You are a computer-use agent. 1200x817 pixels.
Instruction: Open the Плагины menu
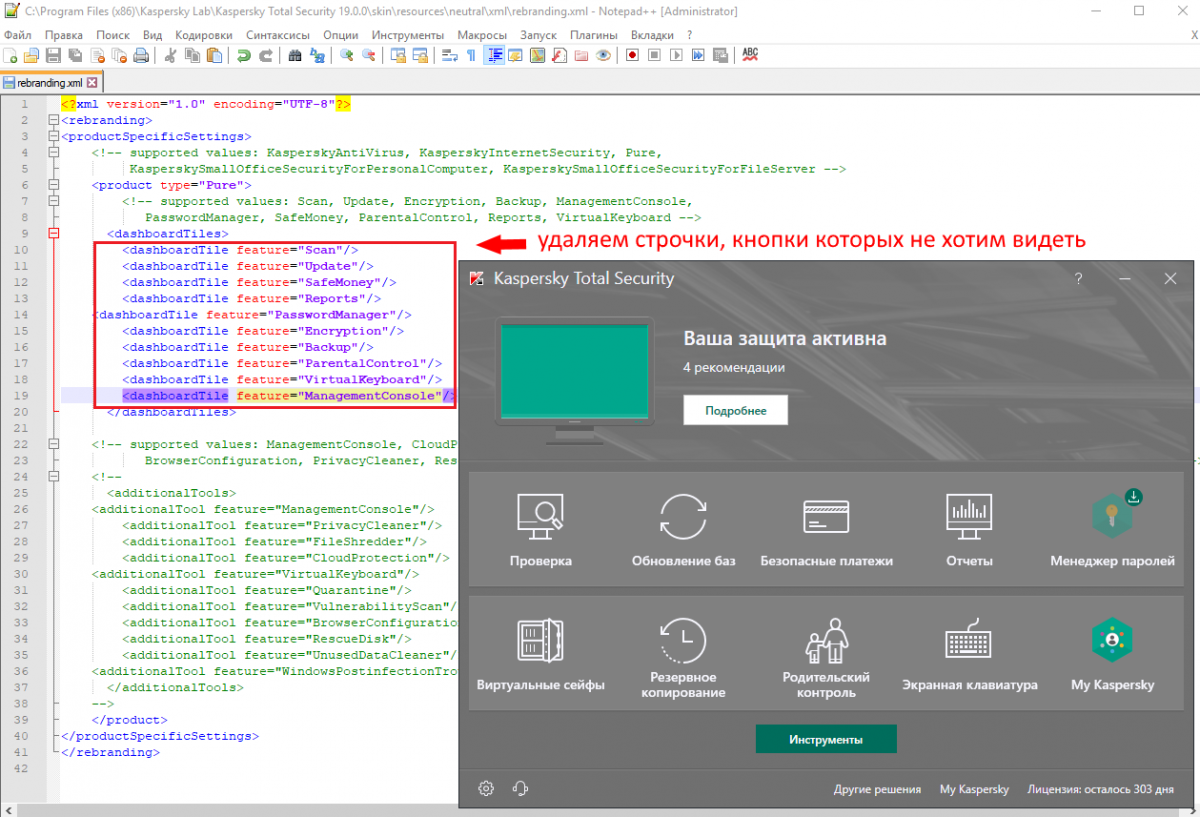click(x=593, y=35)
